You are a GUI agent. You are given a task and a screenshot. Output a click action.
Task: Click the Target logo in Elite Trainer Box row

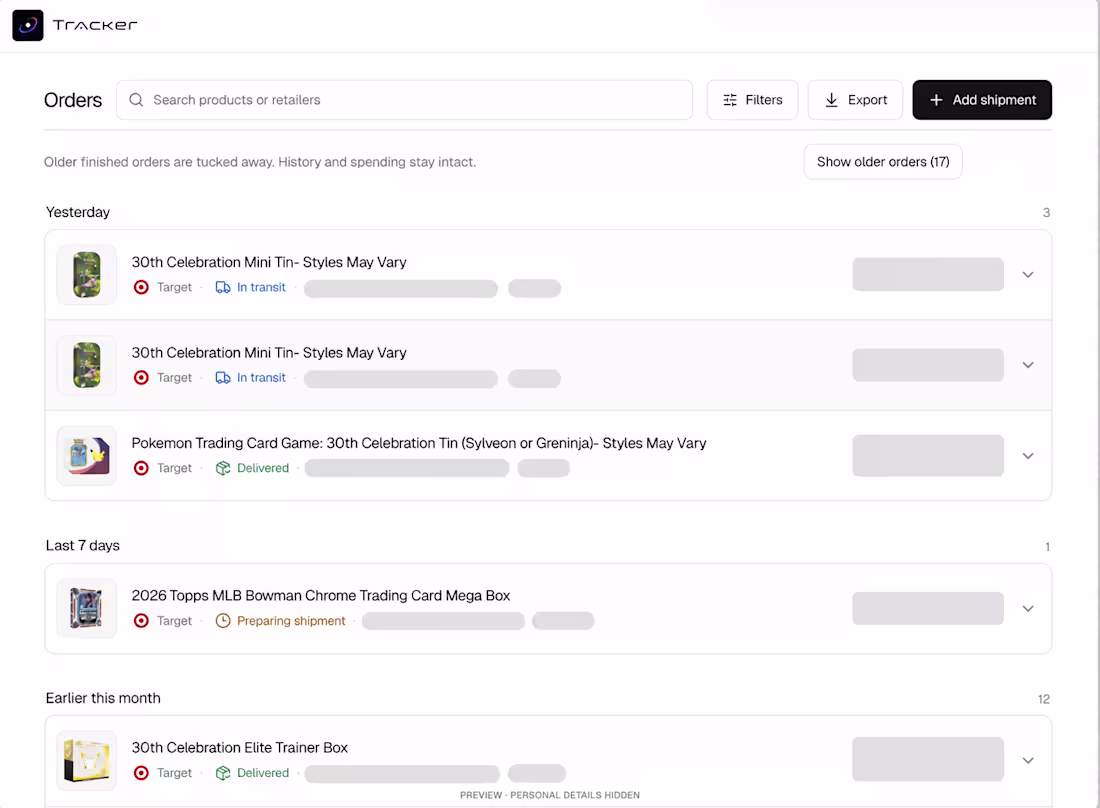click(x=141, y=773)
